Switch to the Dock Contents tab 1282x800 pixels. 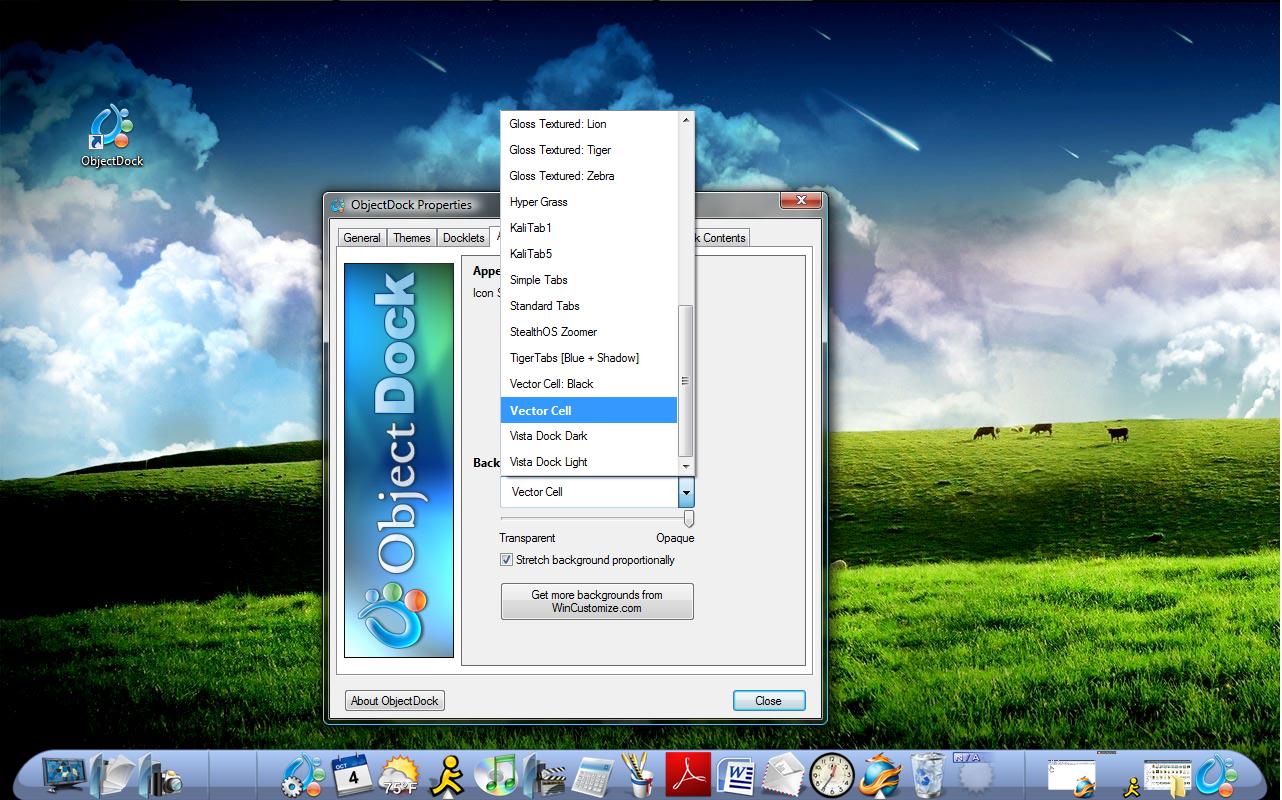[722, 238]
